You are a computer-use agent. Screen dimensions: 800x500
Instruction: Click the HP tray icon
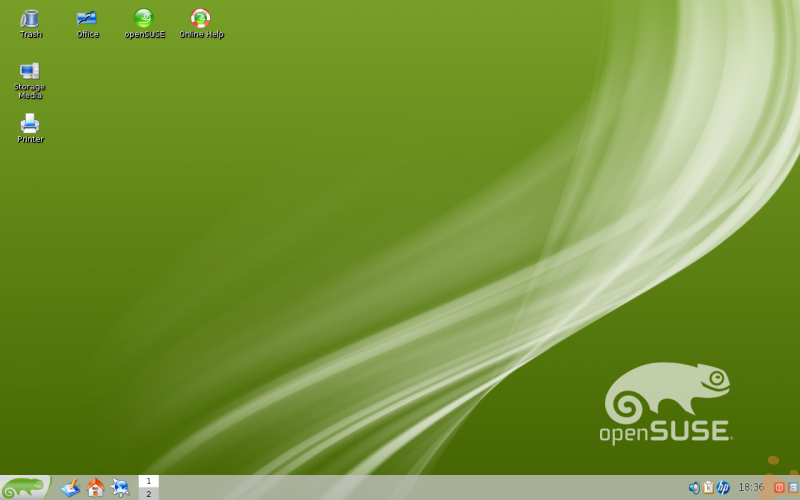(723, 488)
